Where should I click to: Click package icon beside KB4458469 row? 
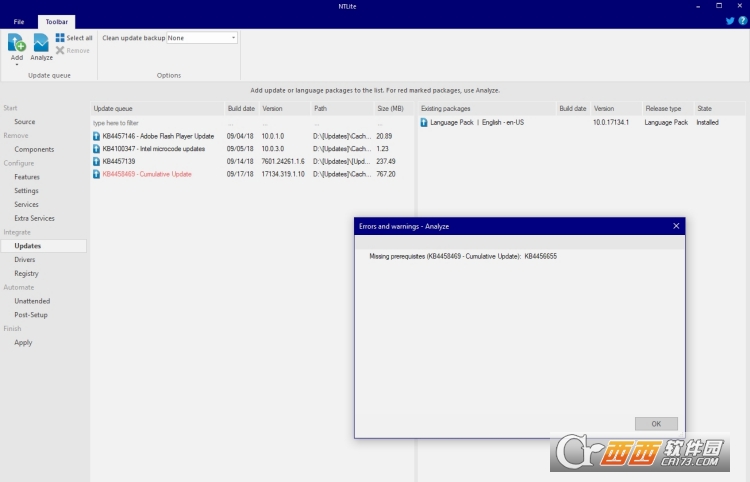tap(96, 174)
